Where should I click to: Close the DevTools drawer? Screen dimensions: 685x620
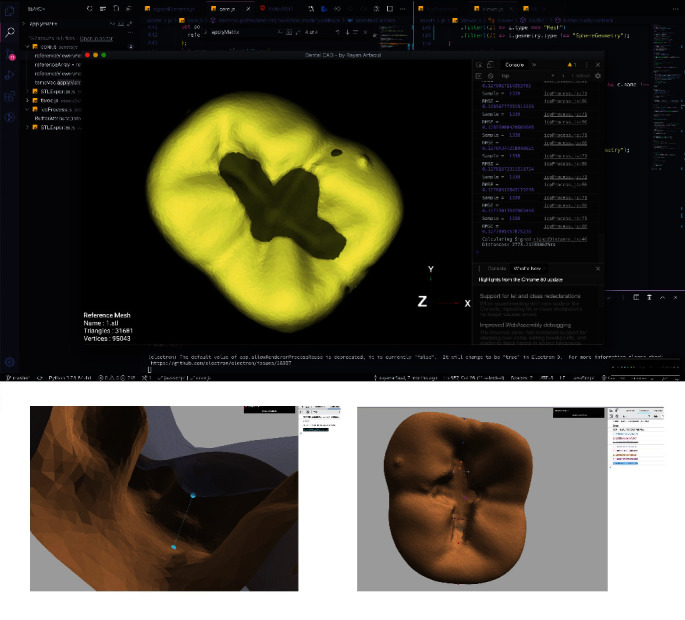(x=598, y=268)
